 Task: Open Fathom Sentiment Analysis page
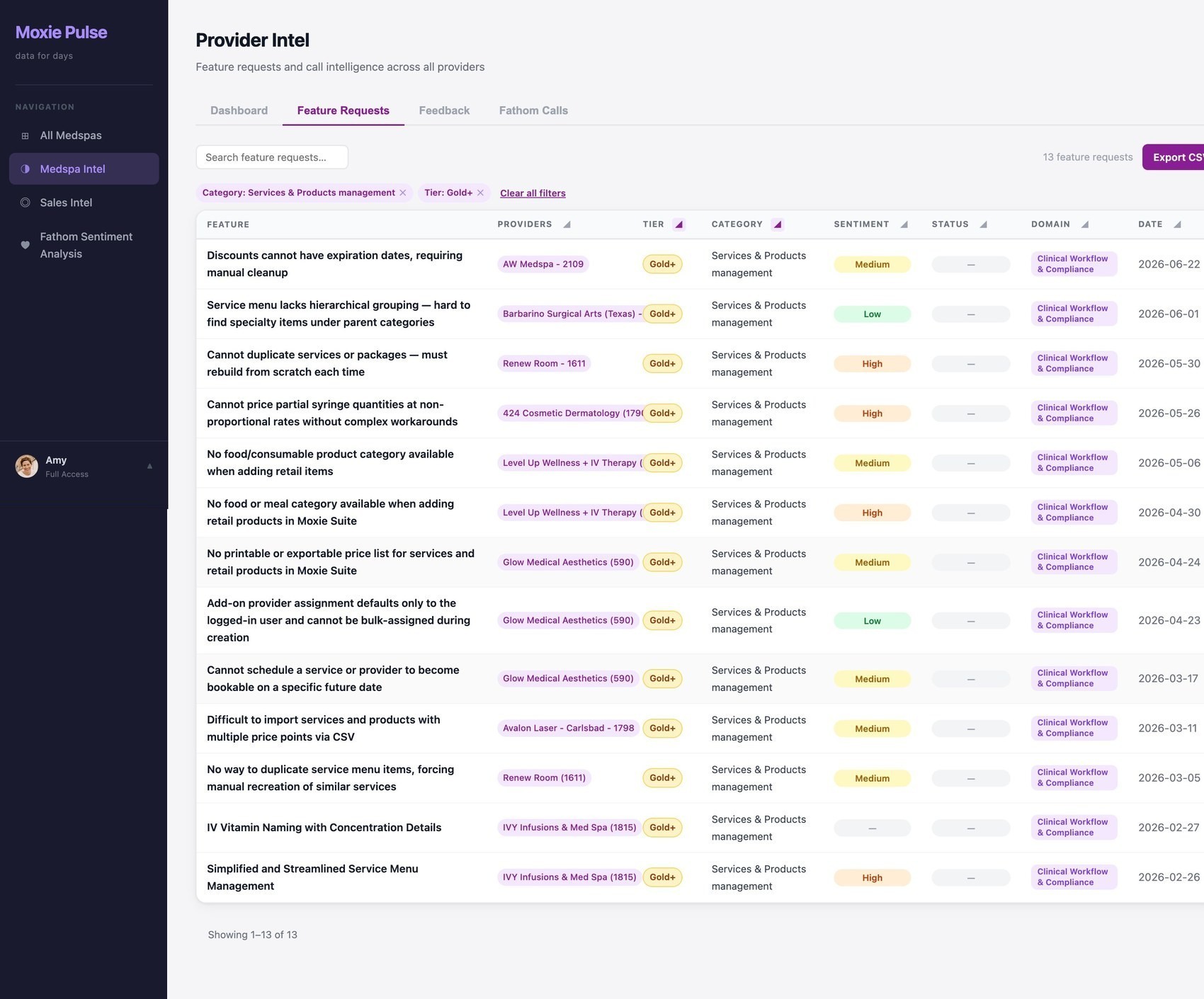pos(84,245)
